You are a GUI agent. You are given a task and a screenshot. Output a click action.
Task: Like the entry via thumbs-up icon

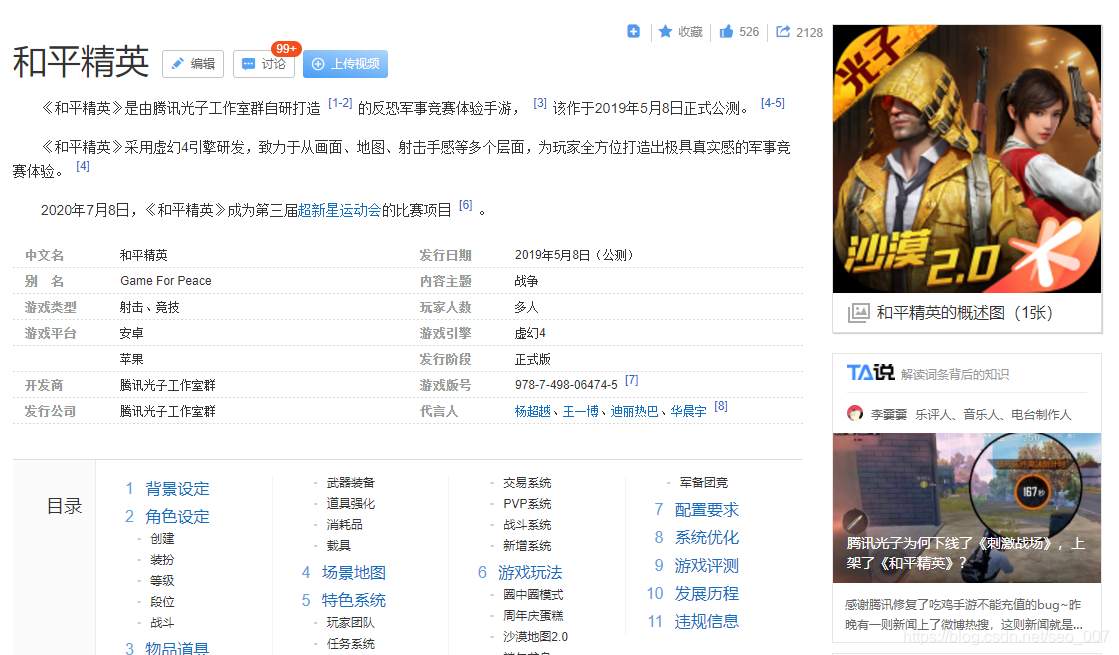(726, 31)
